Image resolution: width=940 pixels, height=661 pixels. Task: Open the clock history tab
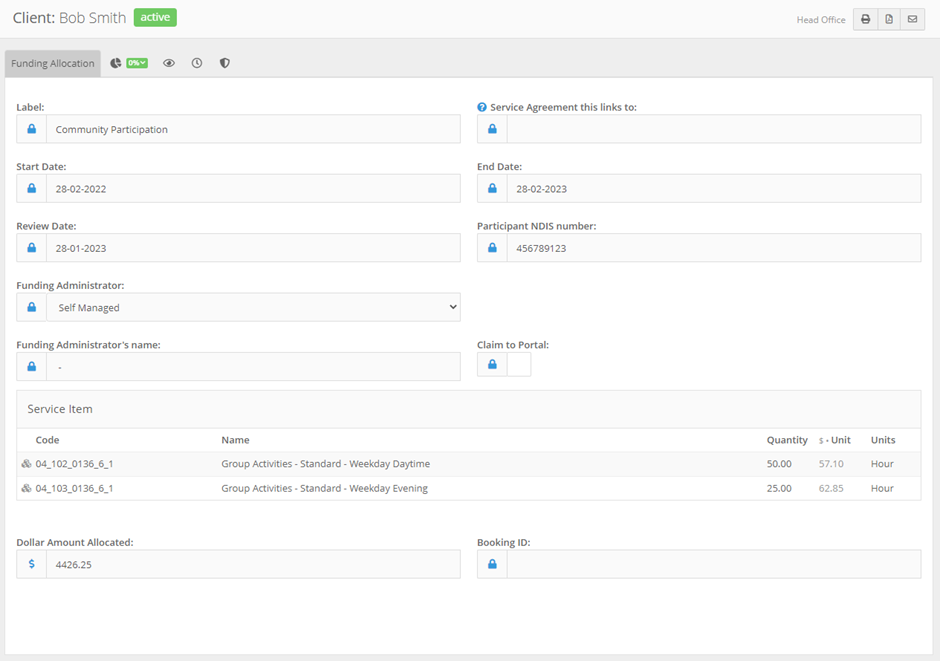tap(197, 63)
